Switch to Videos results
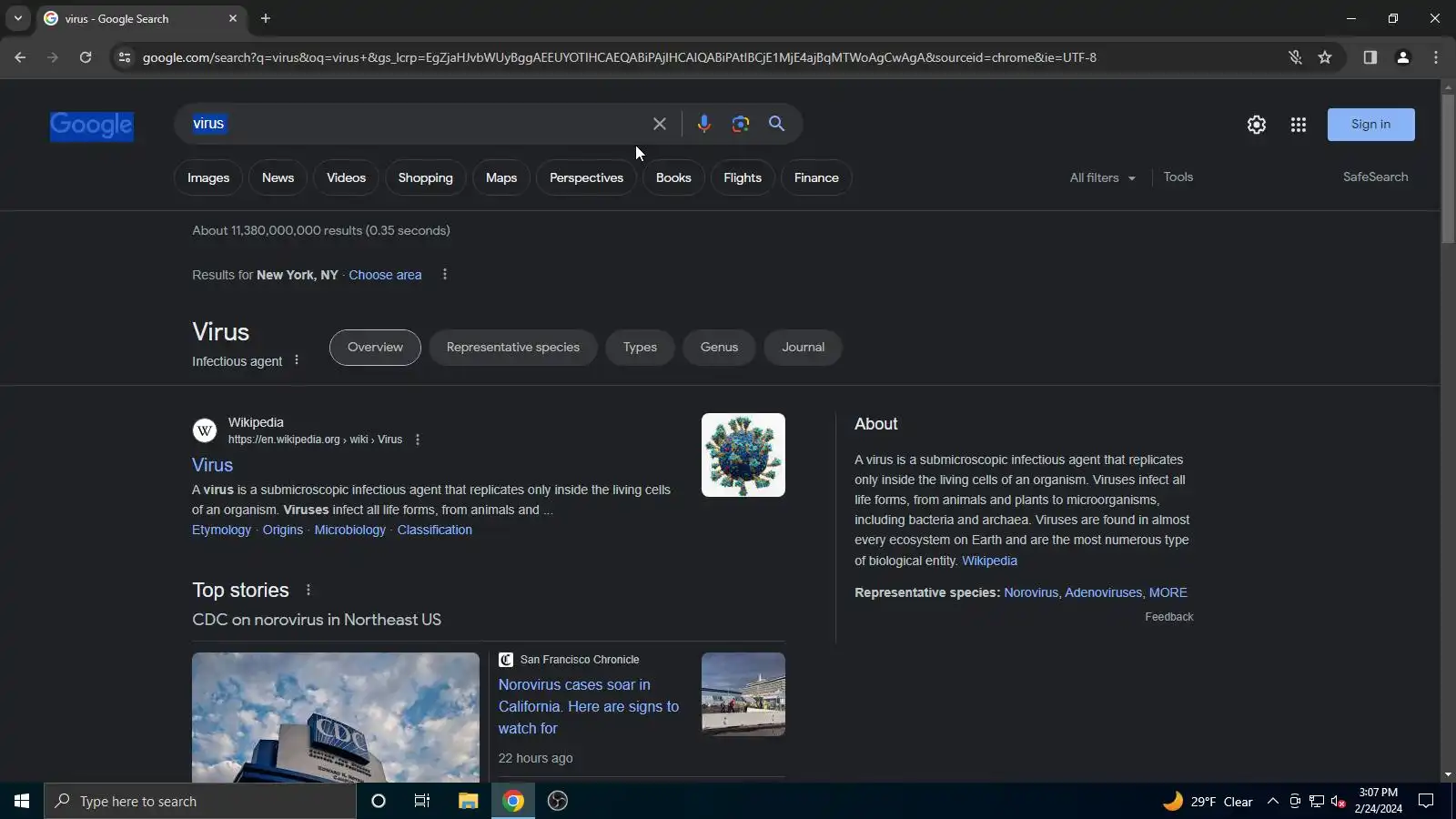Viewport: 1456px width, 819px height. (x=346, y=177)
